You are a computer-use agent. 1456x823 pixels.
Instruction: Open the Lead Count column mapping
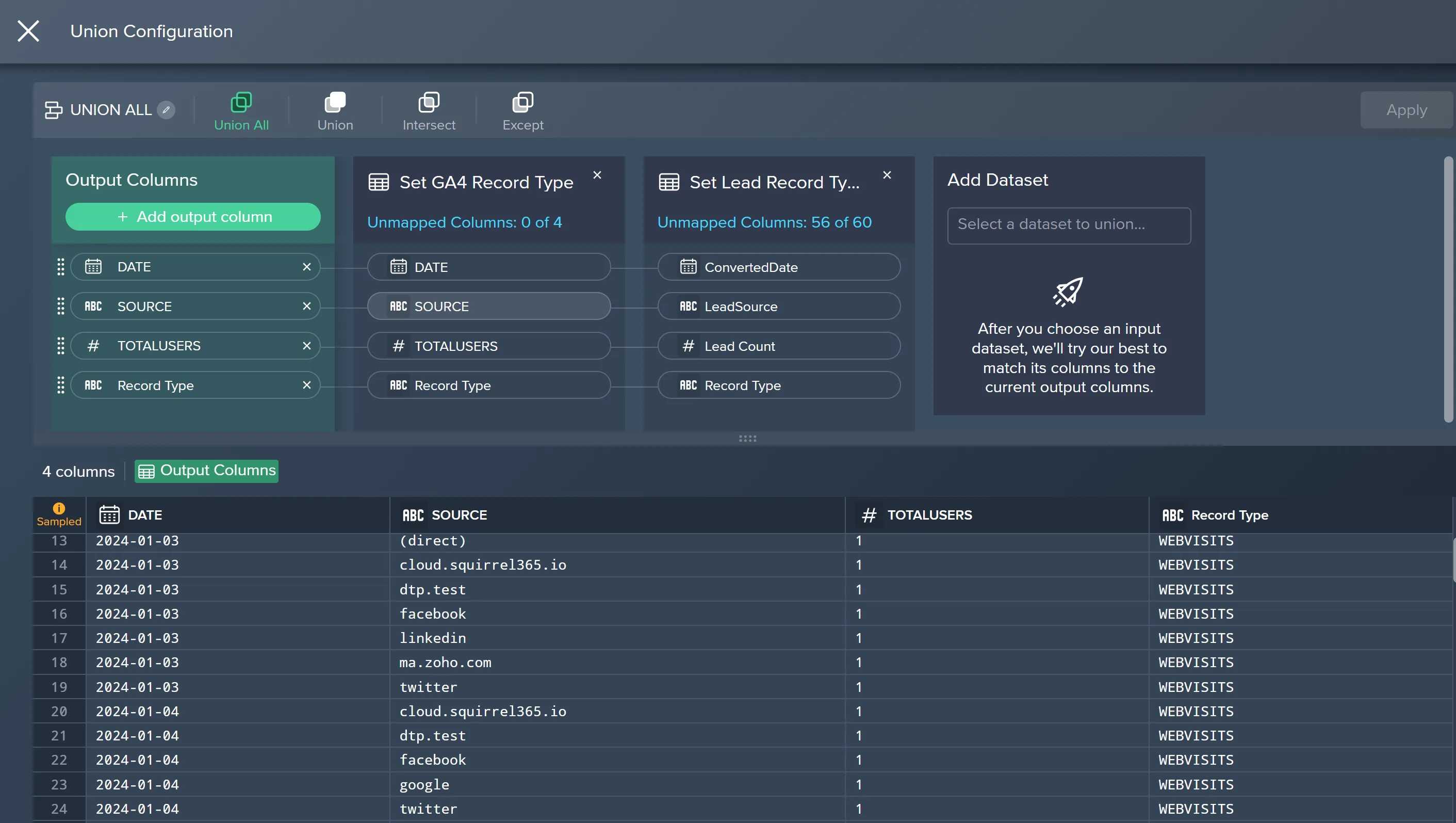click(x=779, y=346)
